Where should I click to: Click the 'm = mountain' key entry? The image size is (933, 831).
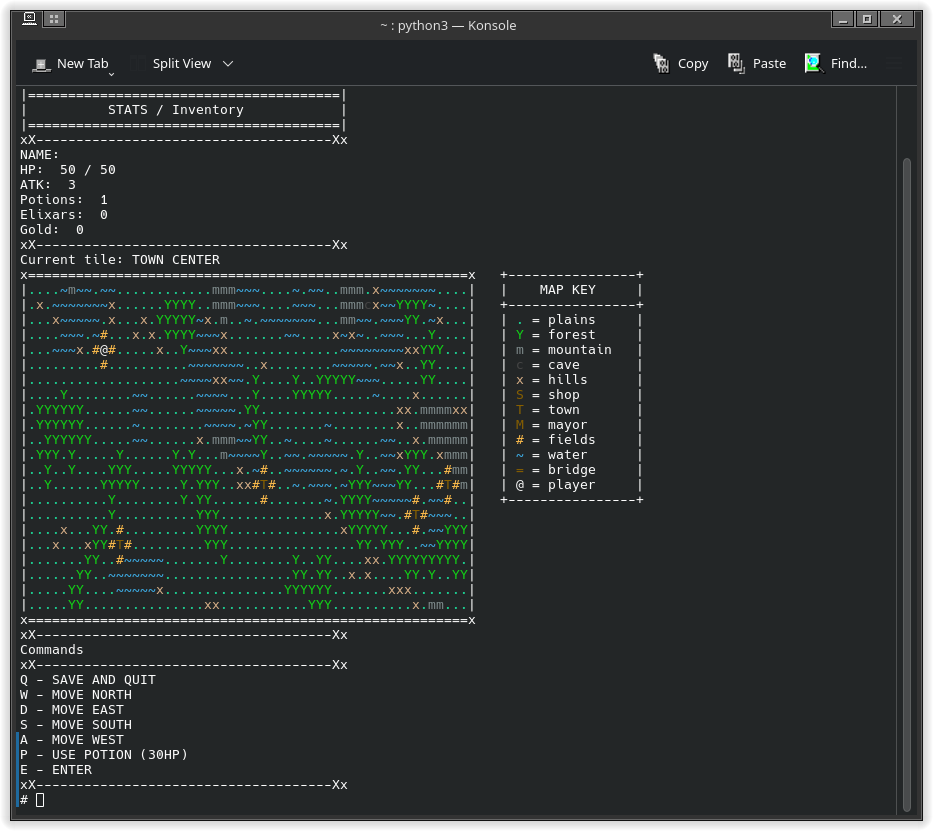(563, 350)
